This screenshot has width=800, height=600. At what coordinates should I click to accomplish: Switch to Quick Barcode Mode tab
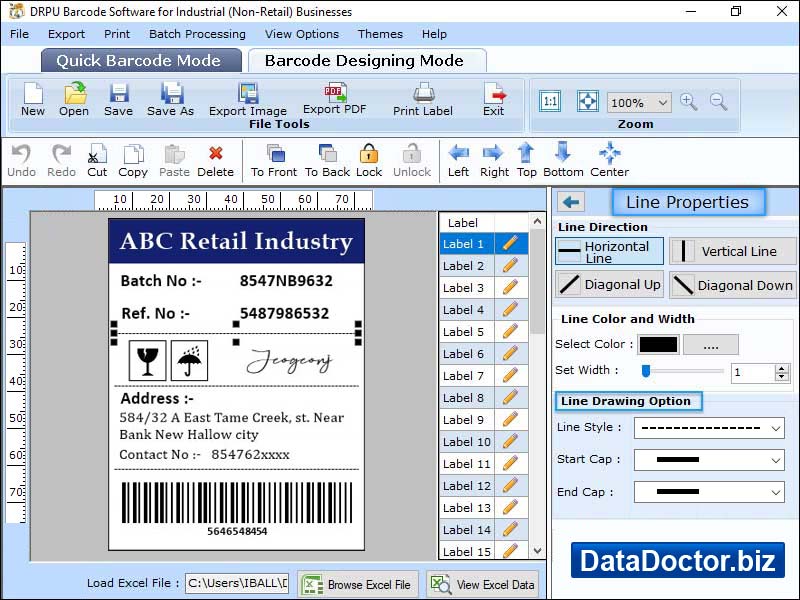[141, 61]
